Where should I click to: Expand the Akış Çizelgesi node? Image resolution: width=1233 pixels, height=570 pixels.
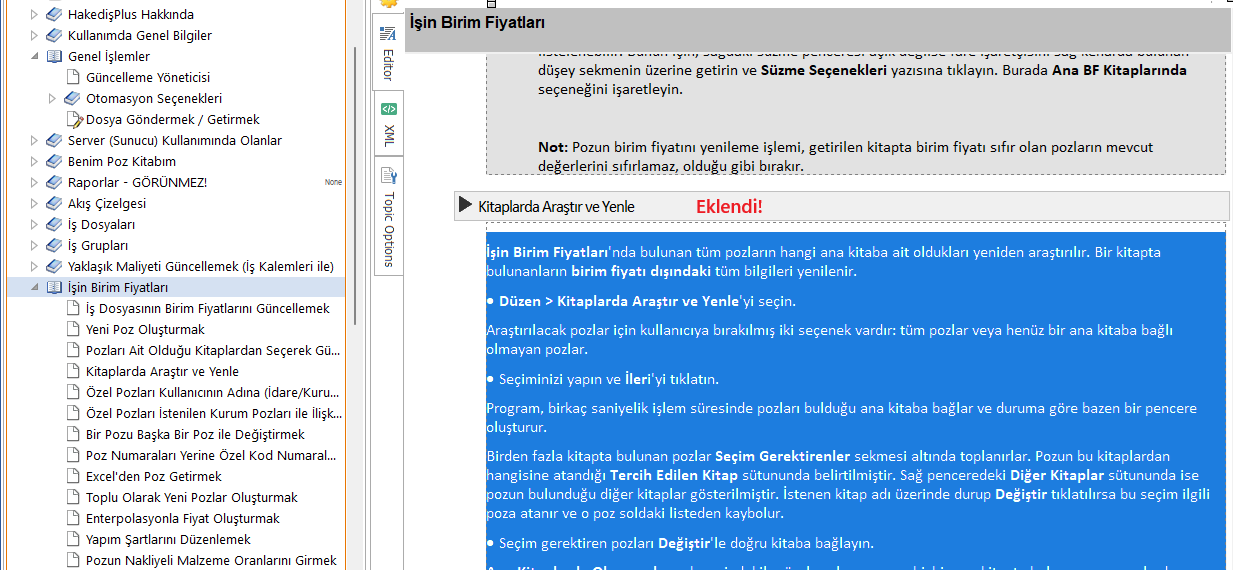(x=34, y=204)
